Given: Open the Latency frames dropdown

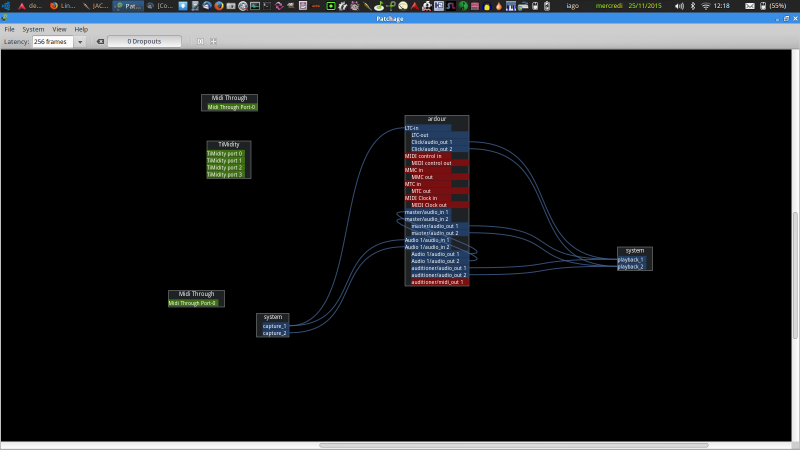Looking at the screenshot, I should [x=80, y=42].
